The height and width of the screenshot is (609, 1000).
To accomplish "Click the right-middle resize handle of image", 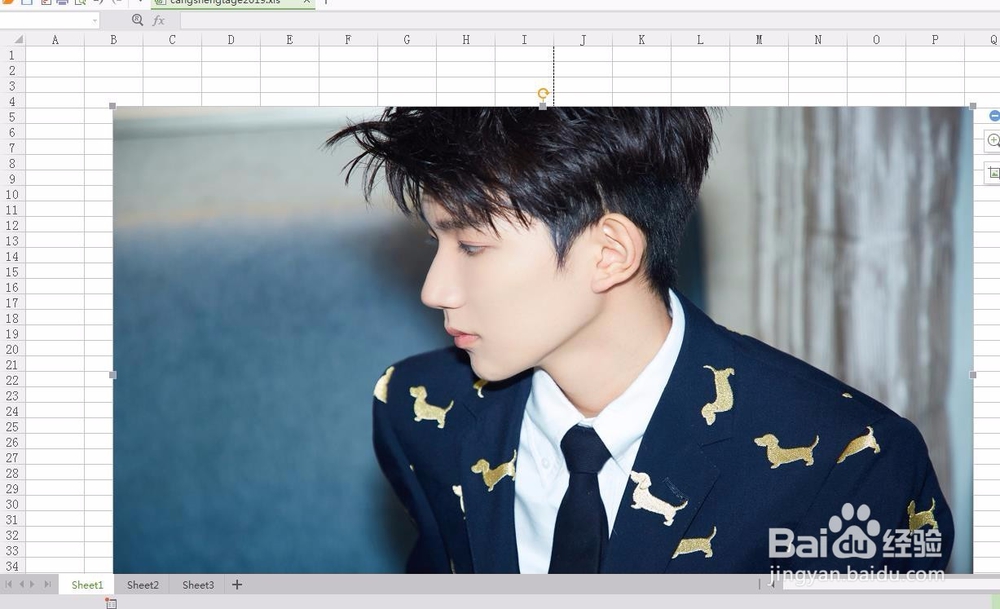I will click(x=973, y=375).
